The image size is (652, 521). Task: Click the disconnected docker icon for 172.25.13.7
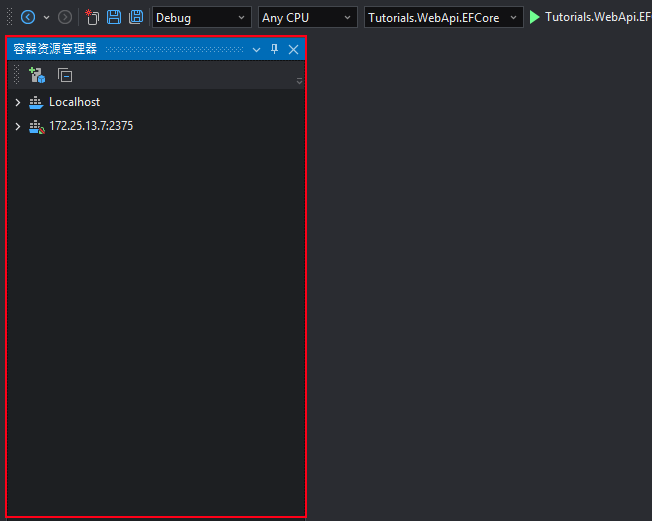pos(37,127)
